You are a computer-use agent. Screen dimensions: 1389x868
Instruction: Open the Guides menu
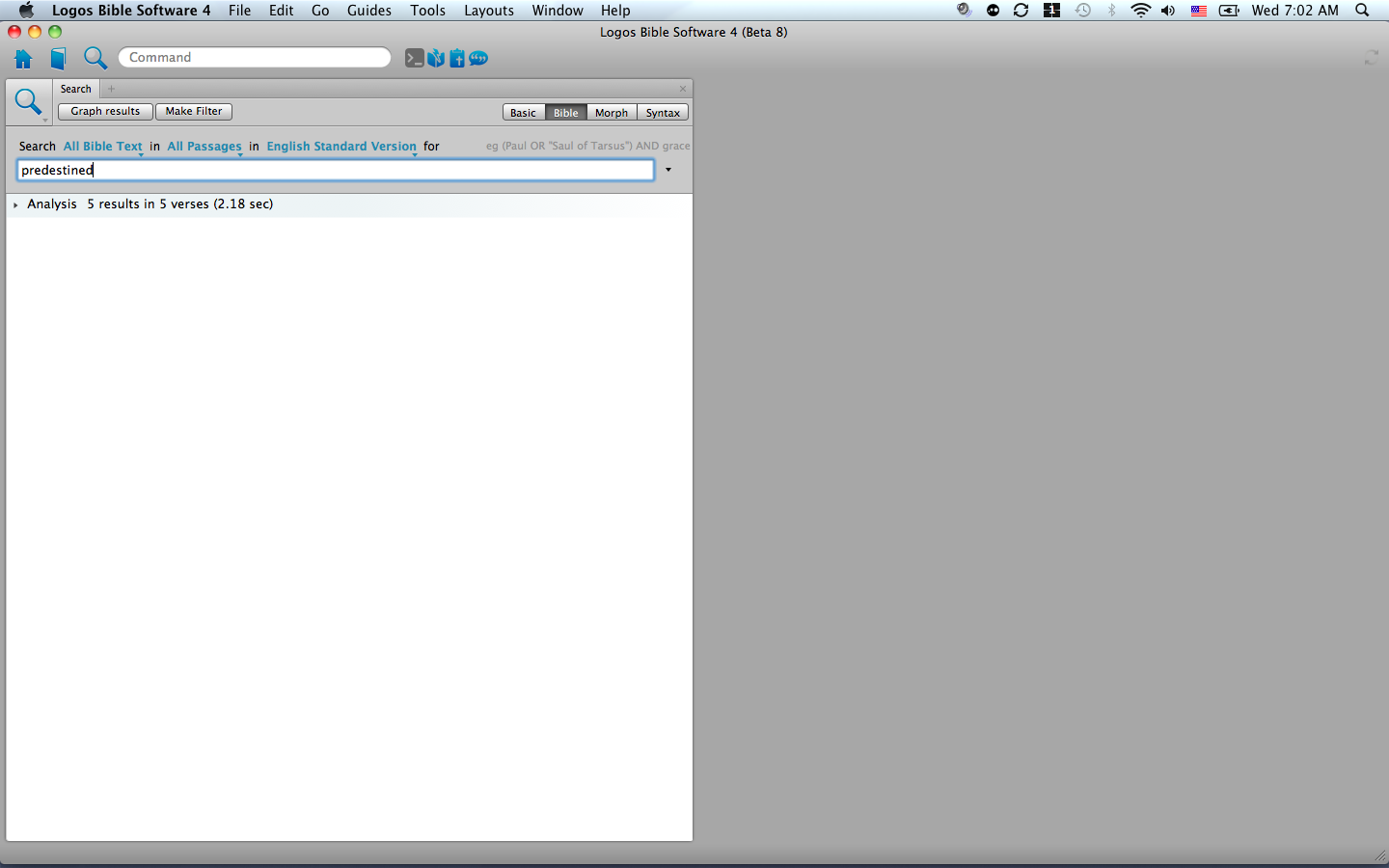pos(369,11)
